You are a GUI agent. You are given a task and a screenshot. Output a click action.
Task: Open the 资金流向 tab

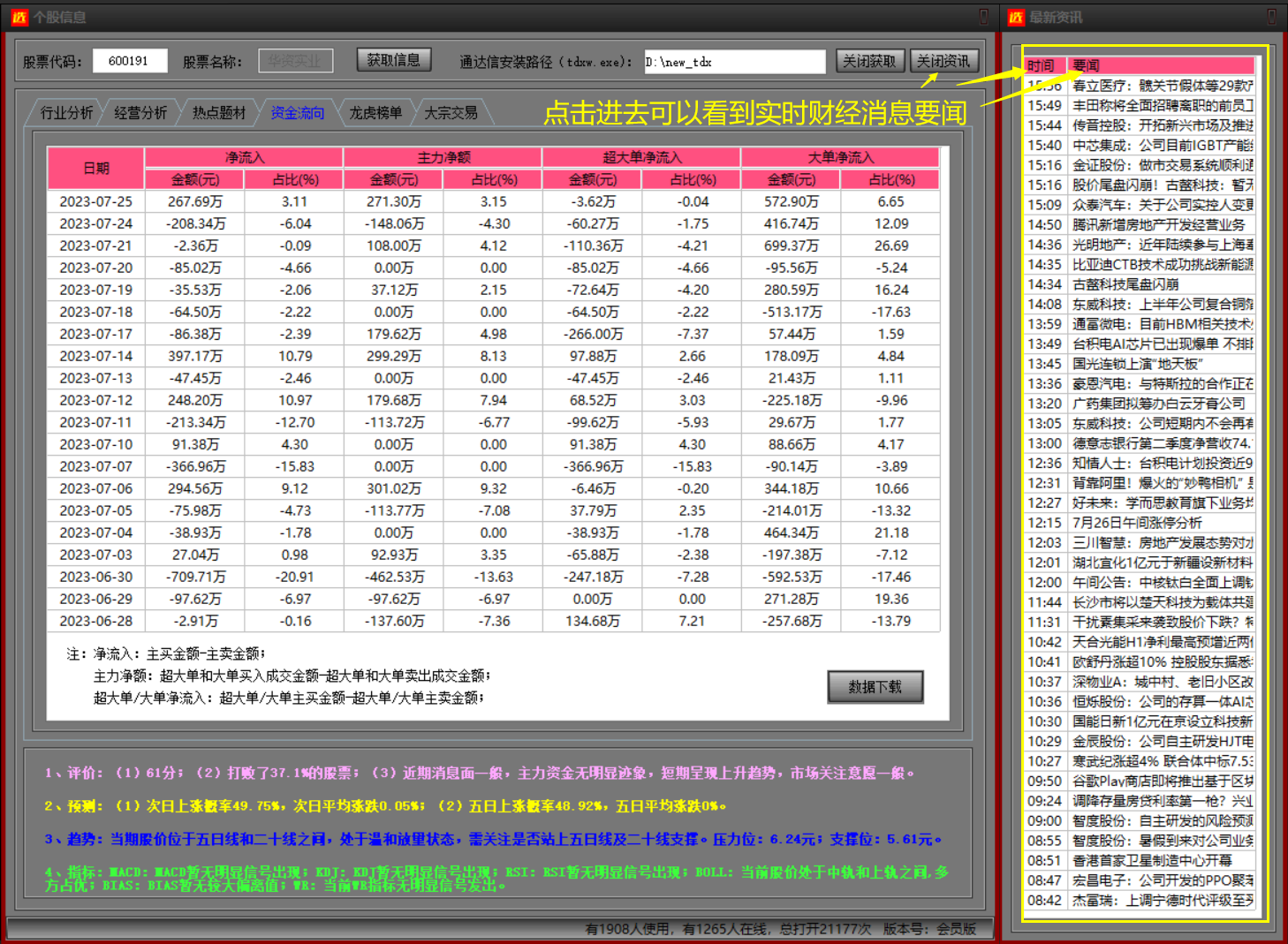[297, 113]
